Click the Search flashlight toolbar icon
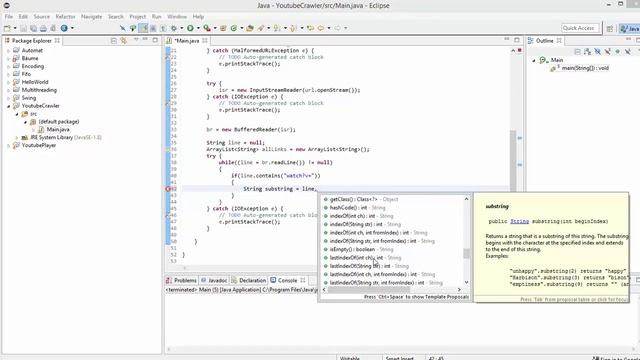This screenshot has width=640, height=360. tap(261, 28)
